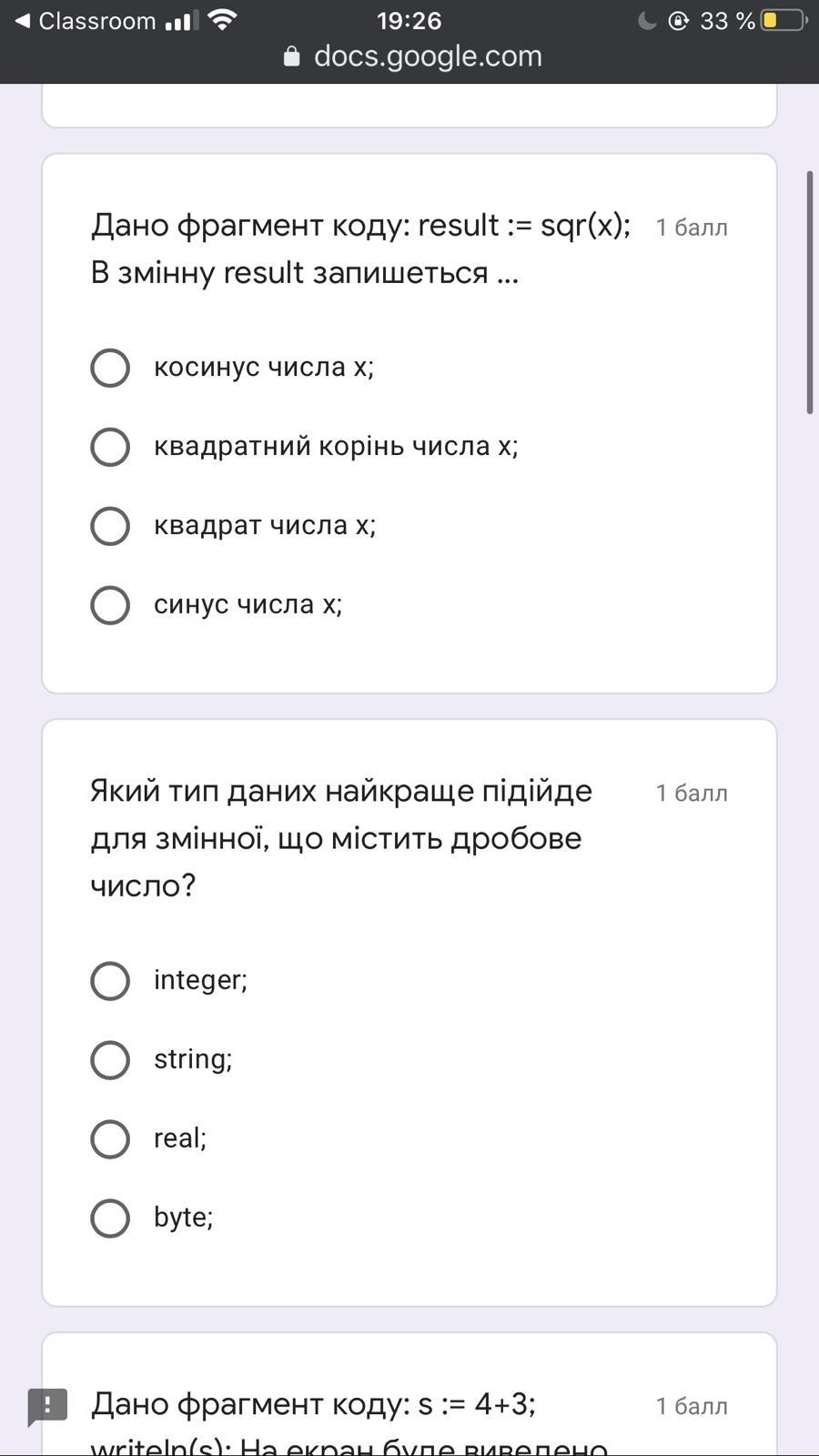
Task: Tap the 19:26 clock in status bar
Action: (x=409, y=20)
